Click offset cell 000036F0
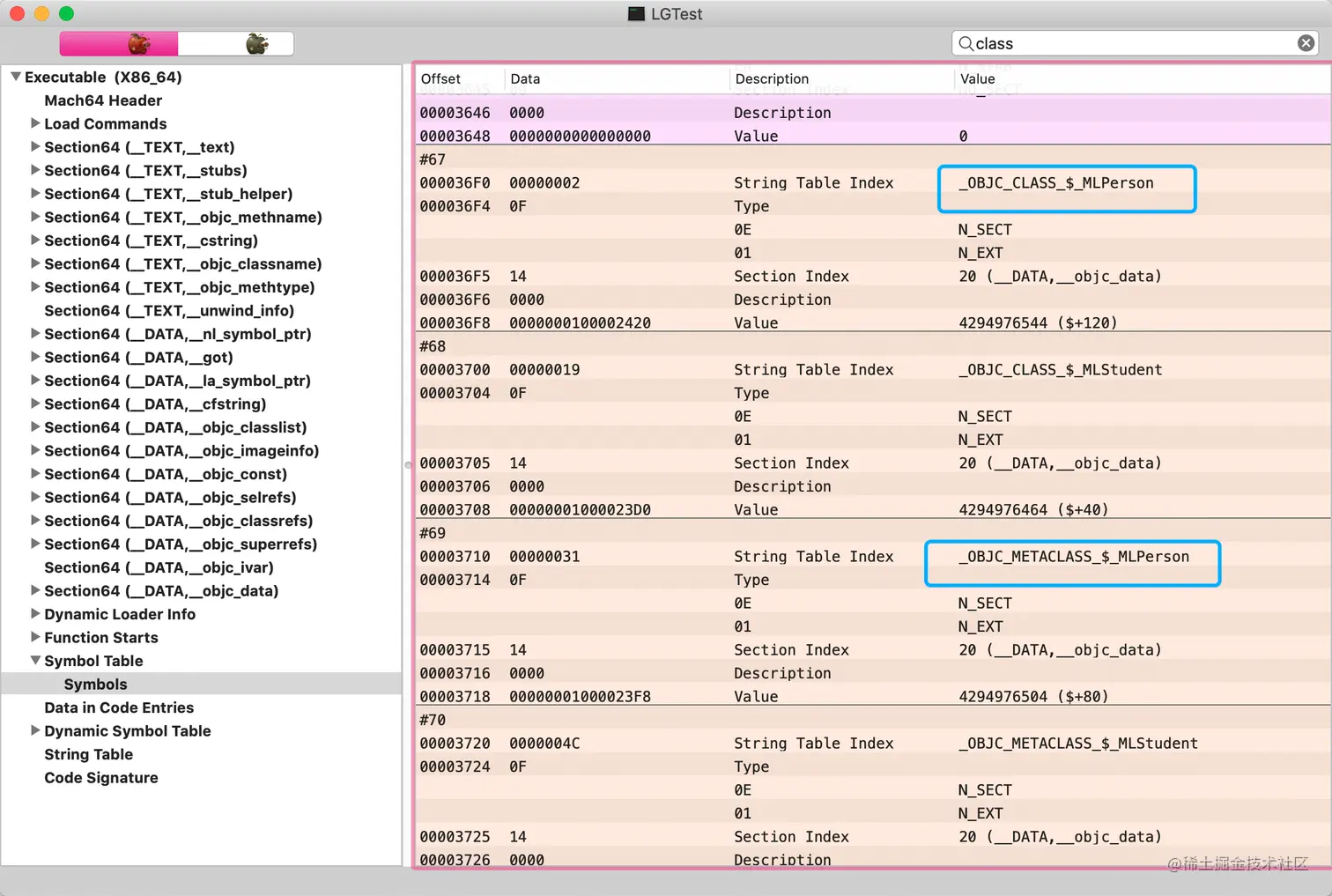 [x=455, y=182]
